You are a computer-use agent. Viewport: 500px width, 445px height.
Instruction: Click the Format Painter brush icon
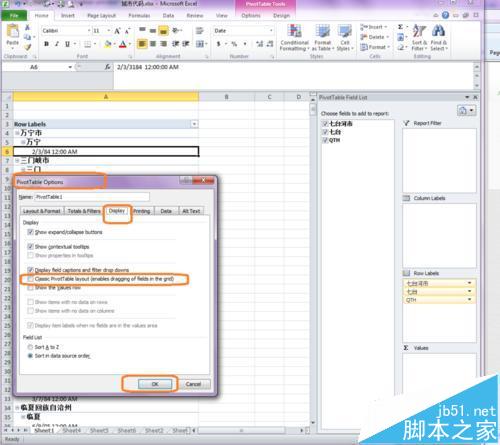(x=27, y=47)
